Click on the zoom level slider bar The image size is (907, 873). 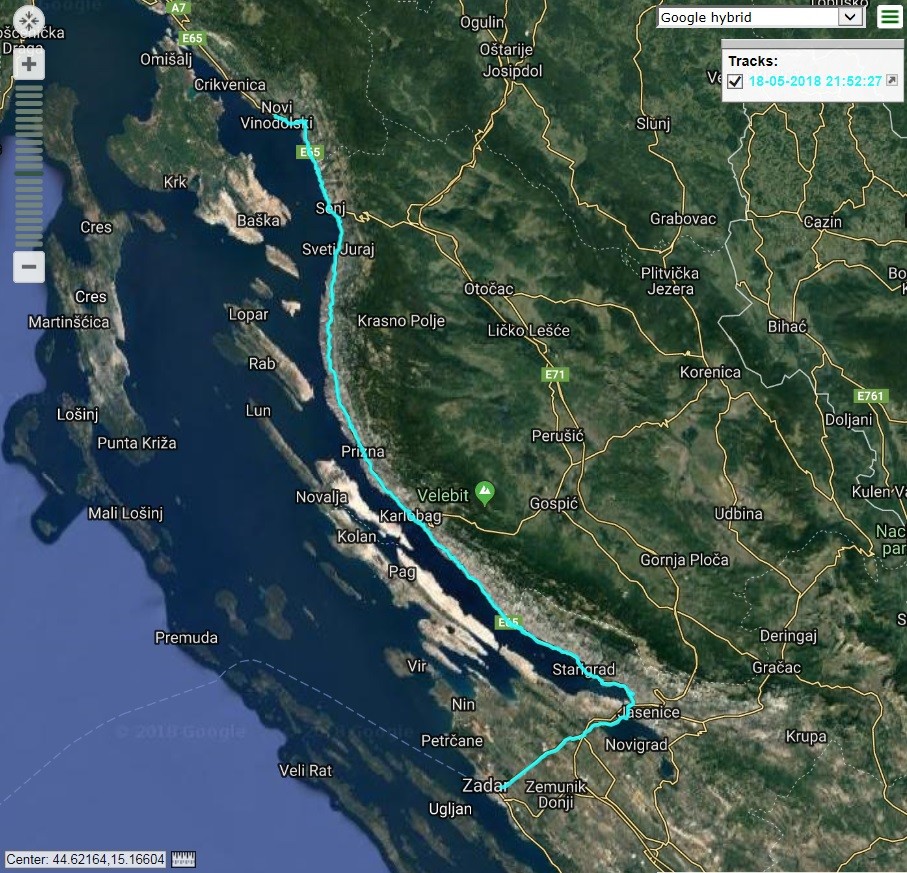pos(29,166)
